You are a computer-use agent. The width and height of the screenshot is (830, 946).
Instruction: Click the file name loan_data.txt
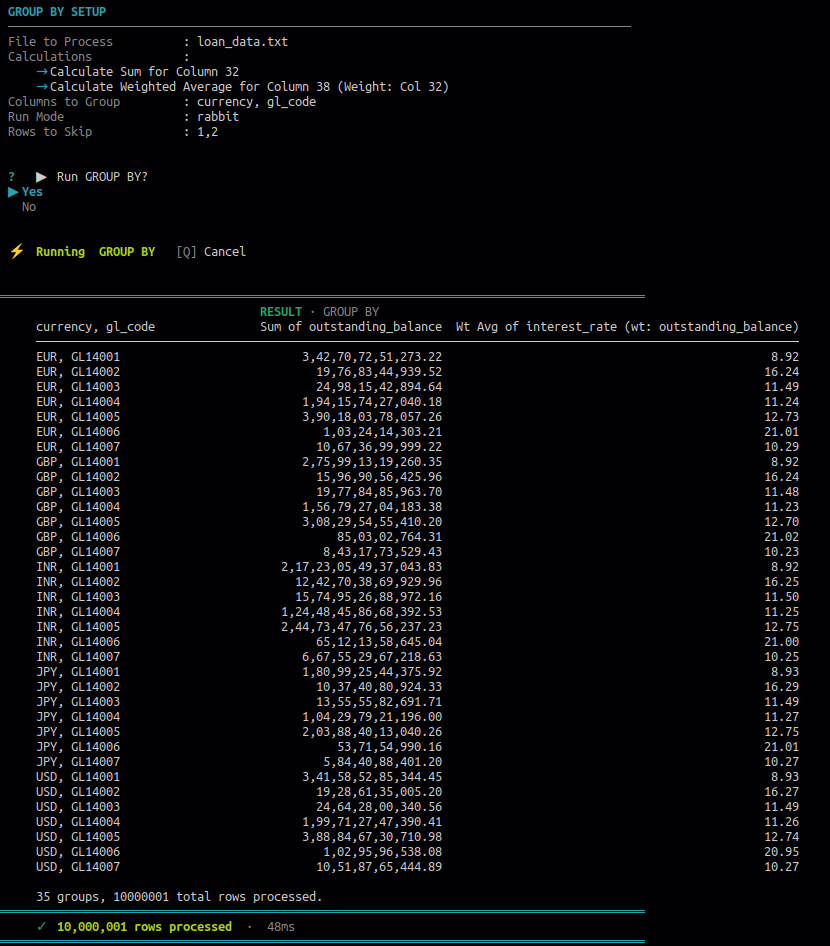tap(242, 42)
